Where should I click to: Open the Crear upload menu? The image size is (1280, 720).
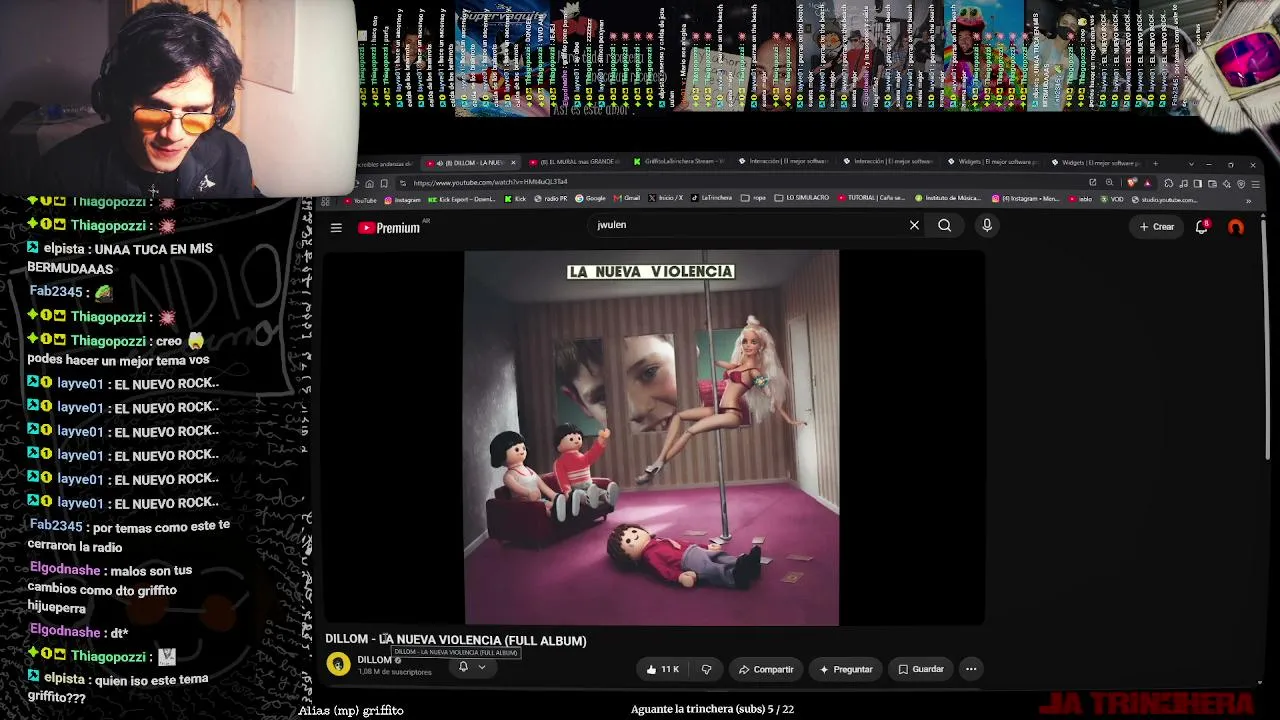(1157, 227)
